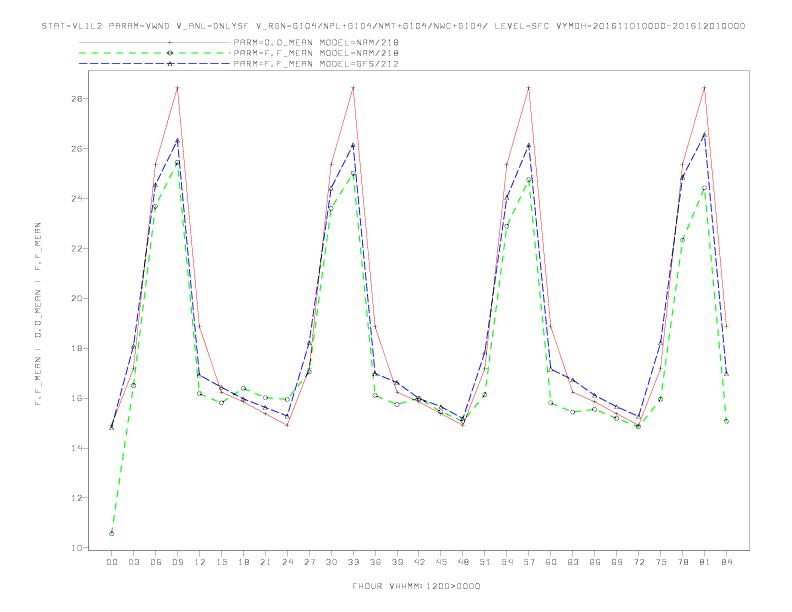The width and height of the screenshot is (792, 612).
Task: Click x-axis tick label 30
Action: [x=331, y=562]
